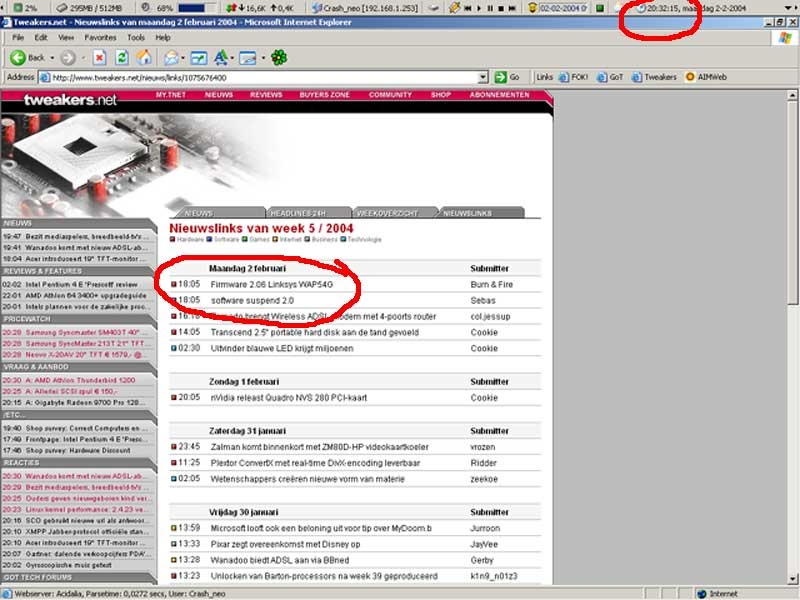This screenshot has height=600, width=800.
Task: Go to the Home page icon
Action: [144, 58]
